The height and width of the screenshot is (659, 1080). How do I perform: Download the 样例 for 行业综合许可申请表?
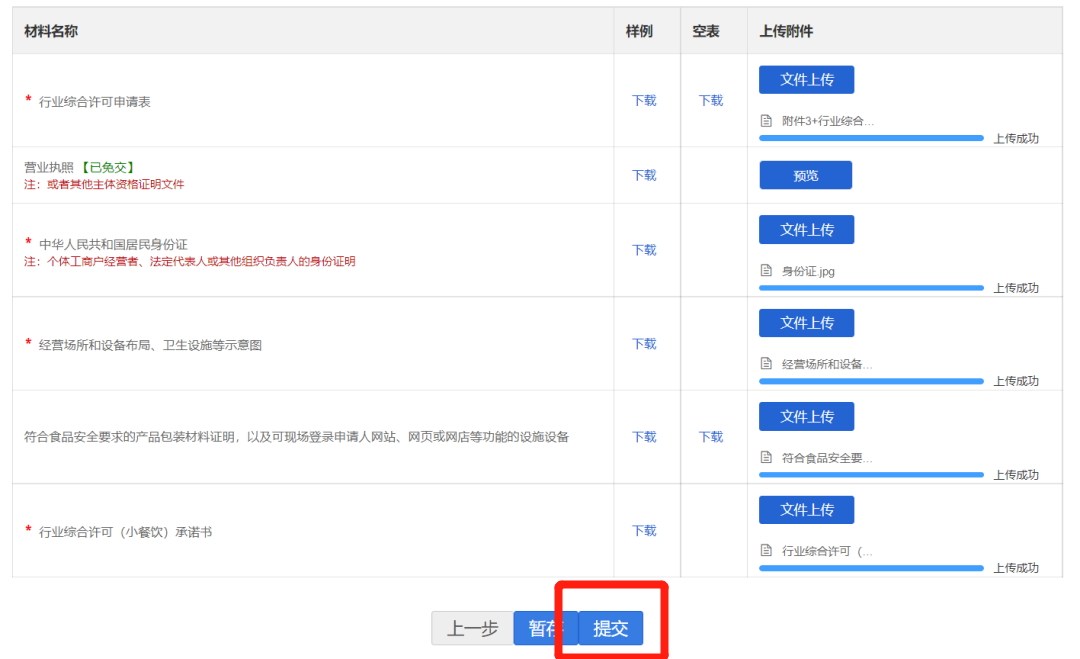[x=644, y=101]
